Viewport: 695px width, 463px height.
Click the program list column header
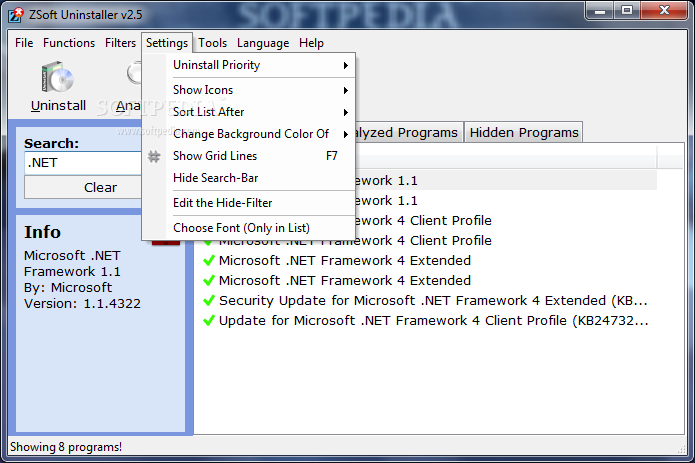tap(506, 156)
